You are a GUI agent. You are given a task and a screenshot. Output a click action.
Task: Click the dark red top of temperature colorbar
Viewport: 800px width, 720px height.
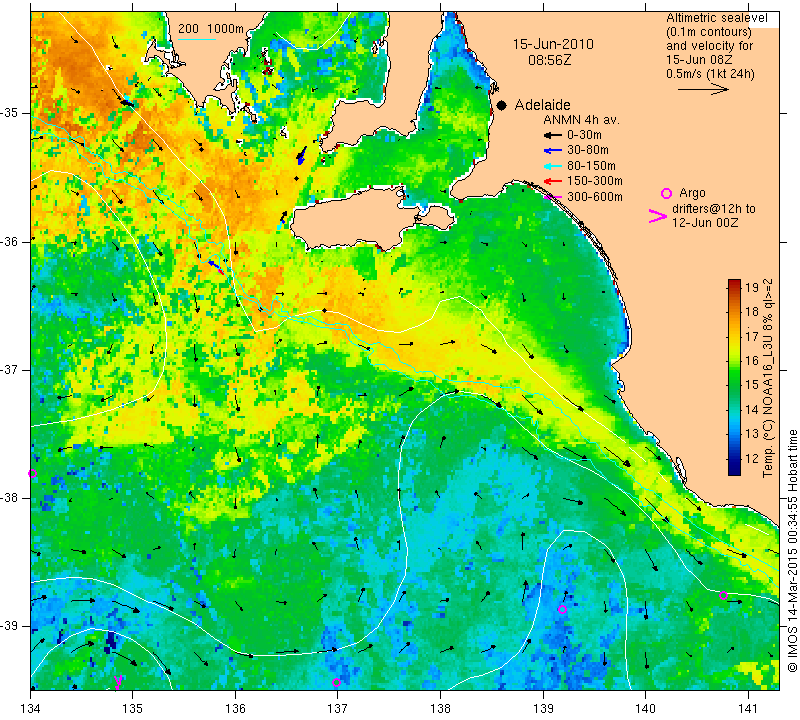click(734, 283)
